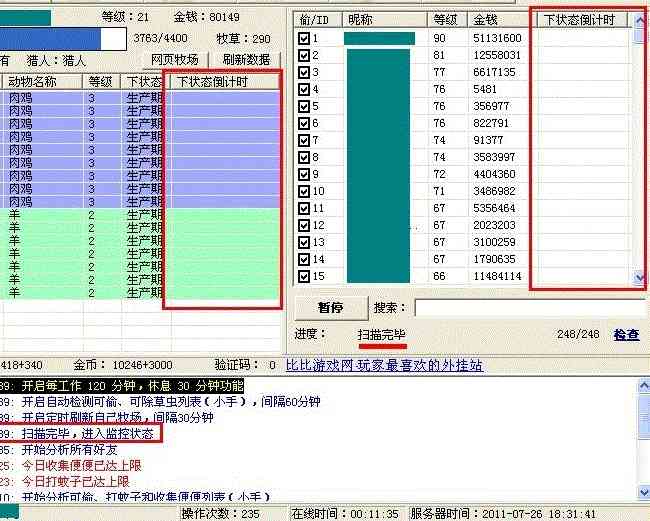The height and width of the screenshot is (521, 650).
Task: Click the 服务器时间 status bar entry
Action: 503,514
